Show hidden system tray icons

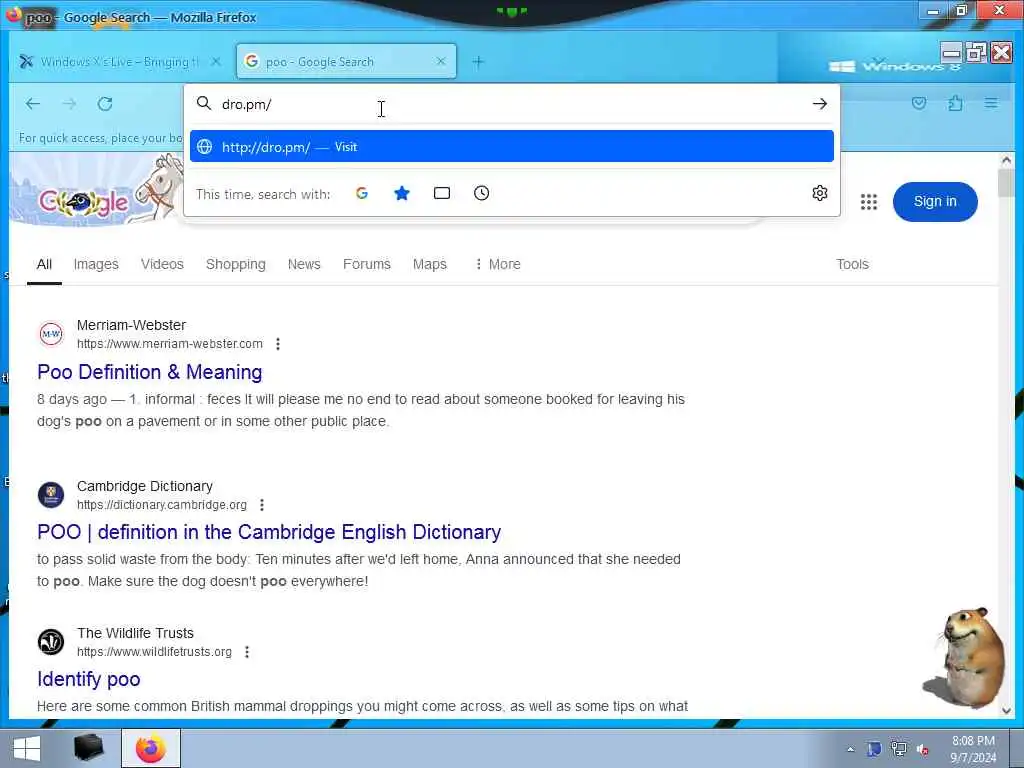[x=850, y=749]
